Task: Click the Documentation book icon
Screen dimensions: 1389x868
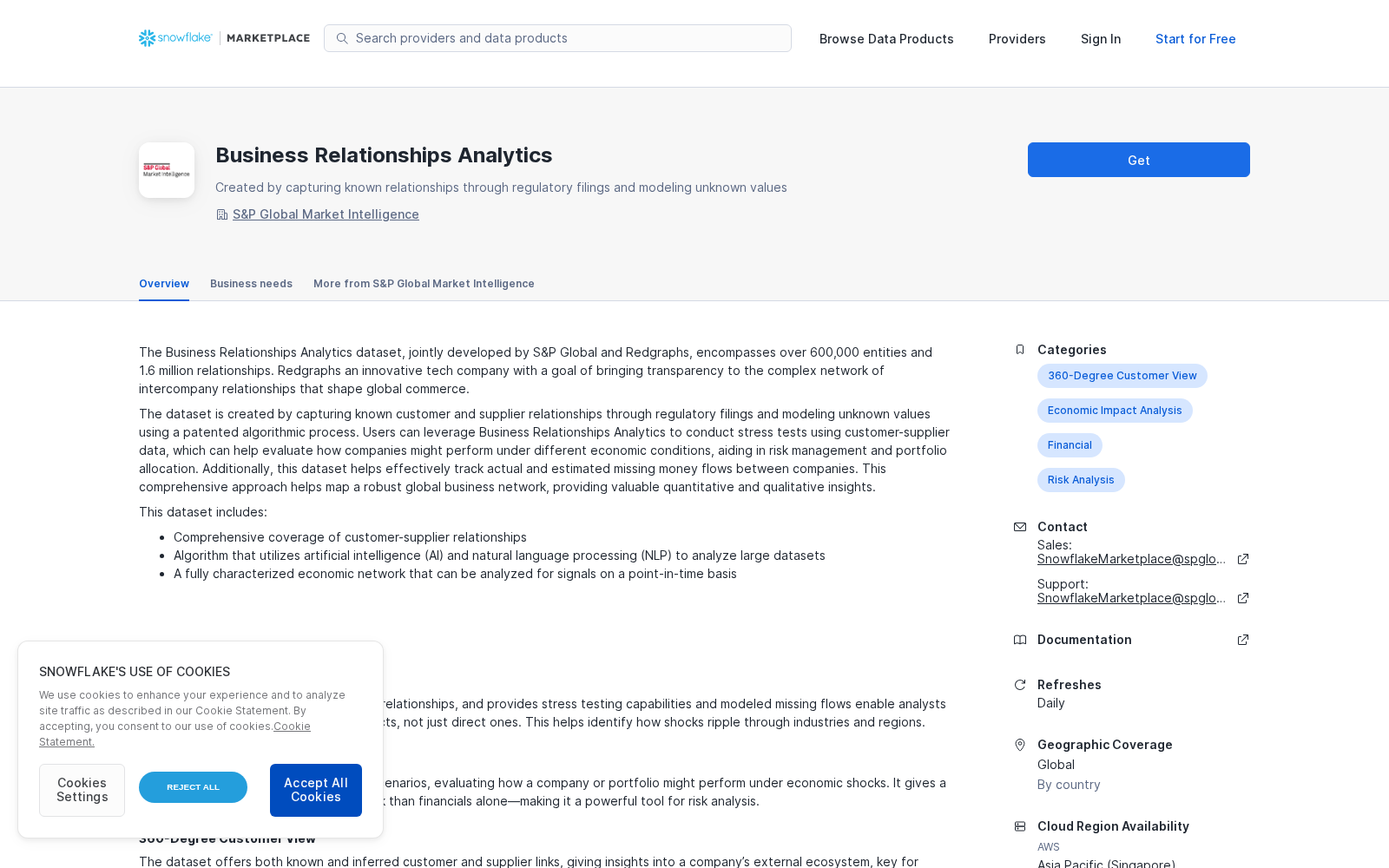Action: (x=1020, y=640)
